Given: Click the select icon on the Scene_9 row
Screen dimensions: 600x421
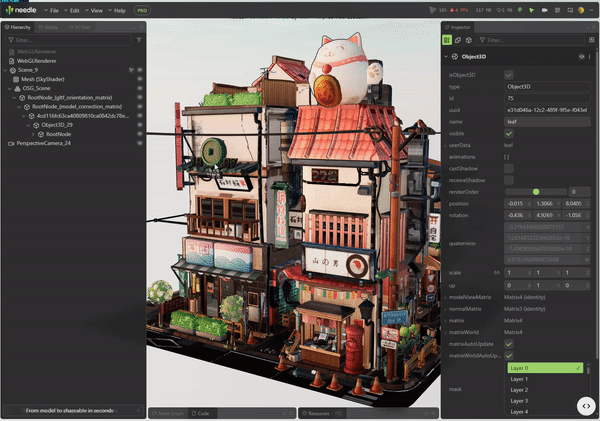Looking at the screenshot, I should [x=131, y=70].
